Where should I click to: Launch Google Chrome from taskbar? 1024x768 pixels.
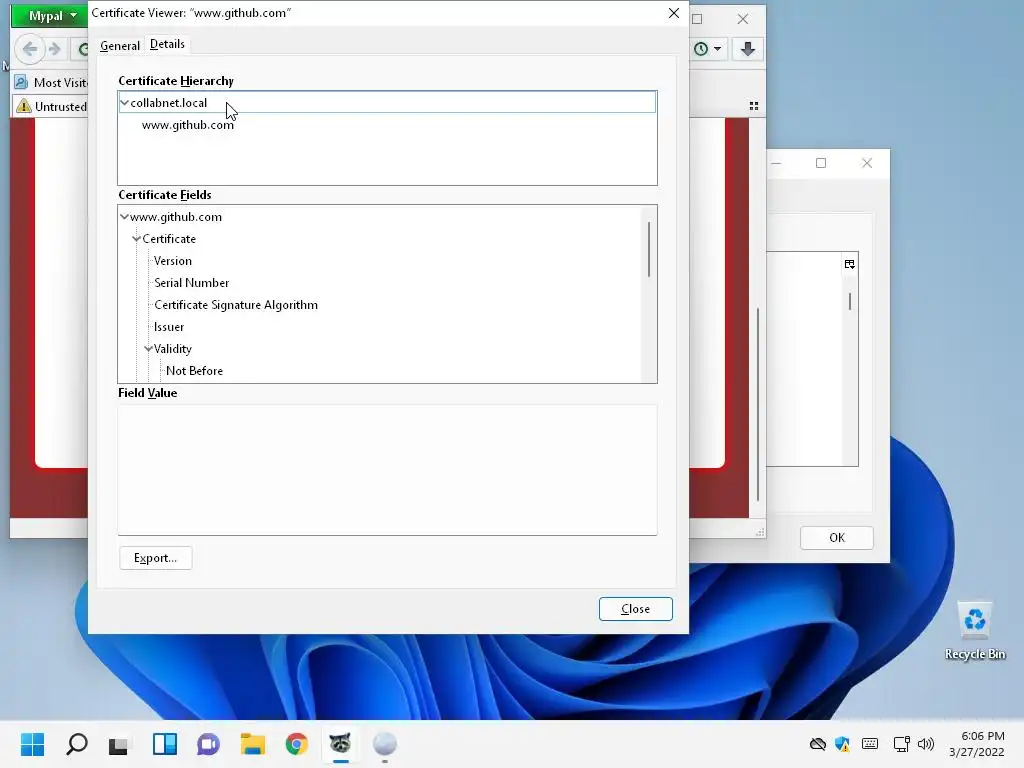click(296, 744)
